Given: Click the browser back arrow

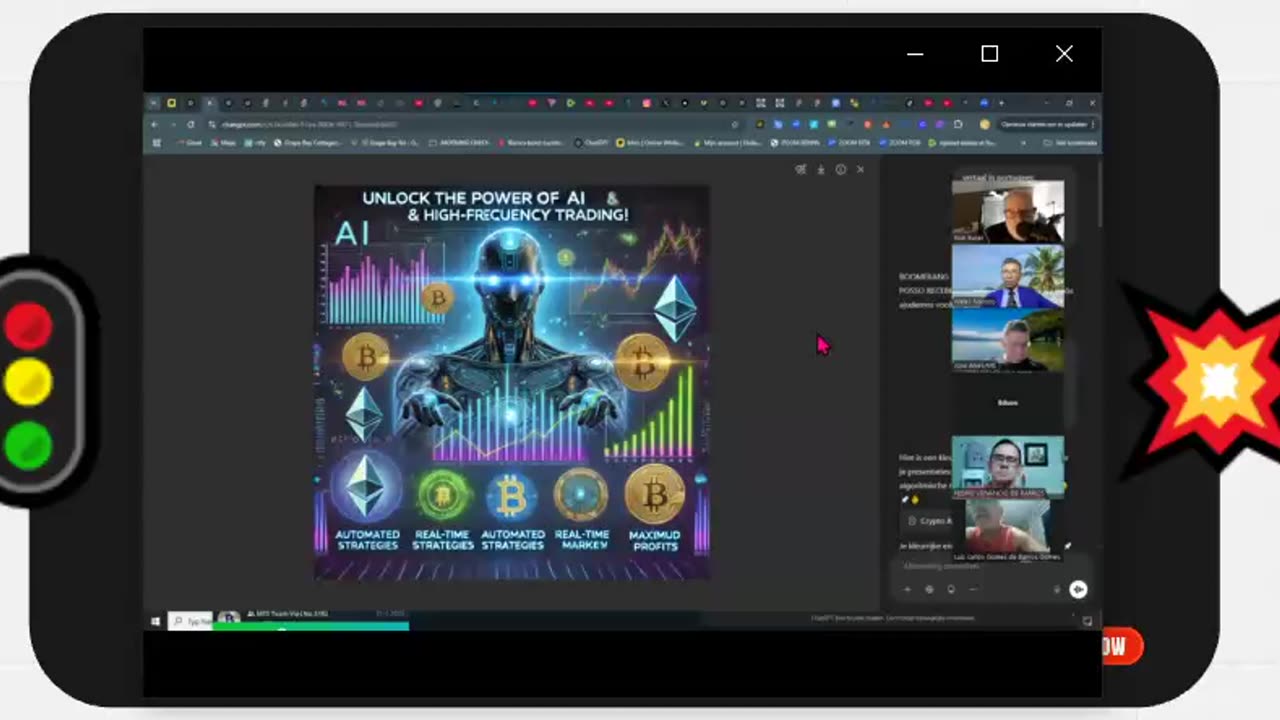Looking at the screenshot, I should pos(154,124).
